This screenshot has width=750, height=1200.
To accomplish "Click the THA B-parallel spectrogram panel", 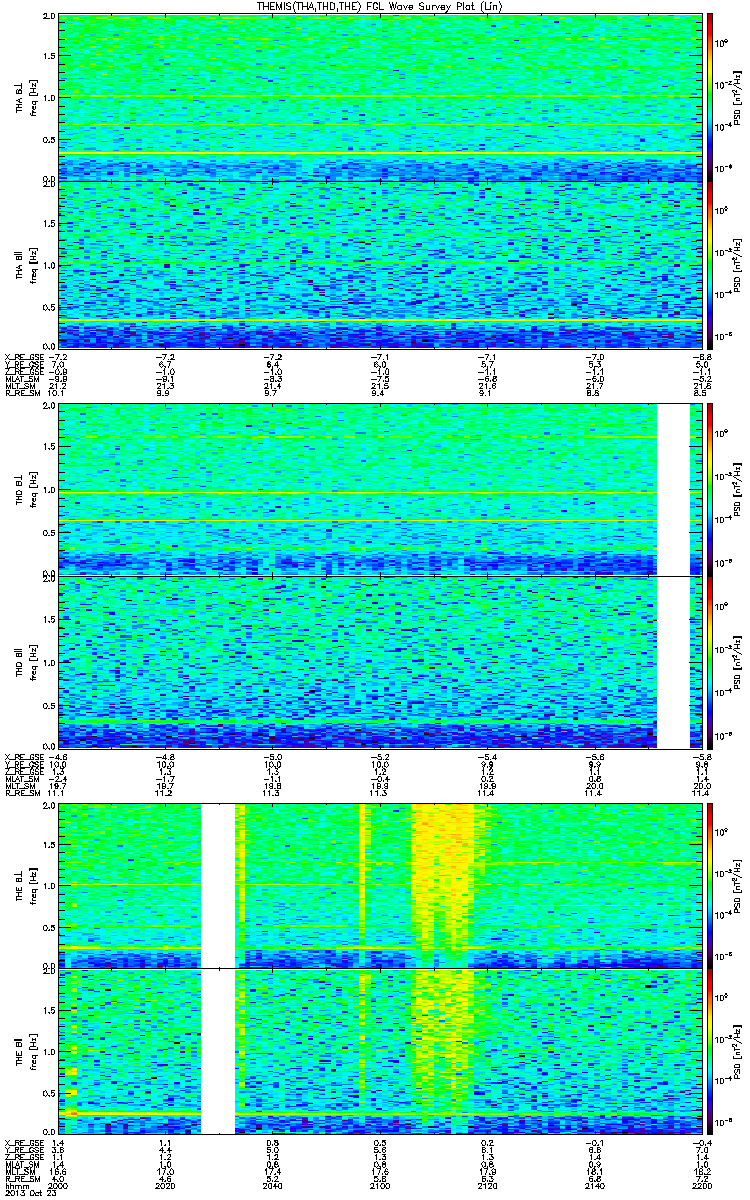I will pos(380,264).
